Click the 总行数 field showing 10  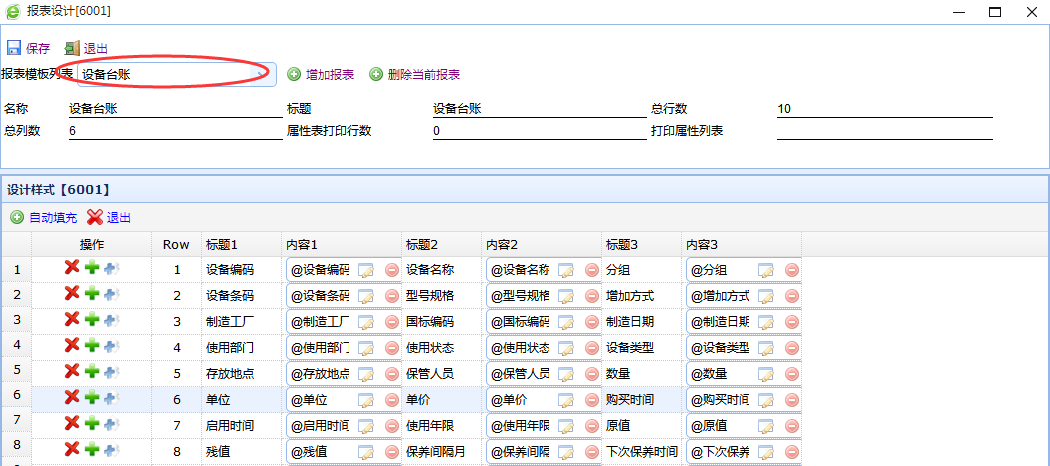(883, 109)
